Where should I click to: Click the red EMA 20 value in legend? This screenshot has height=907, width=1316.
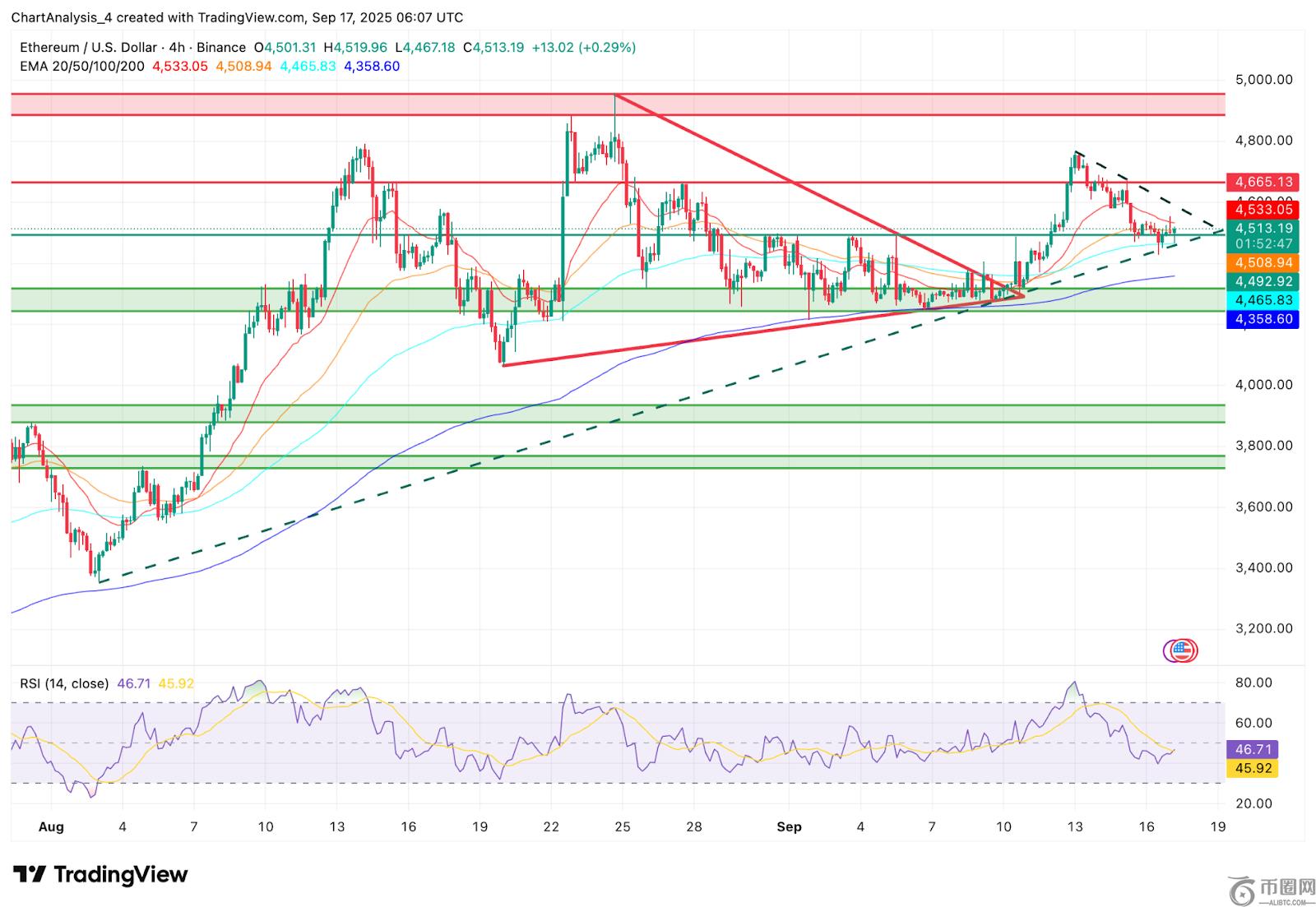[180, 66]
